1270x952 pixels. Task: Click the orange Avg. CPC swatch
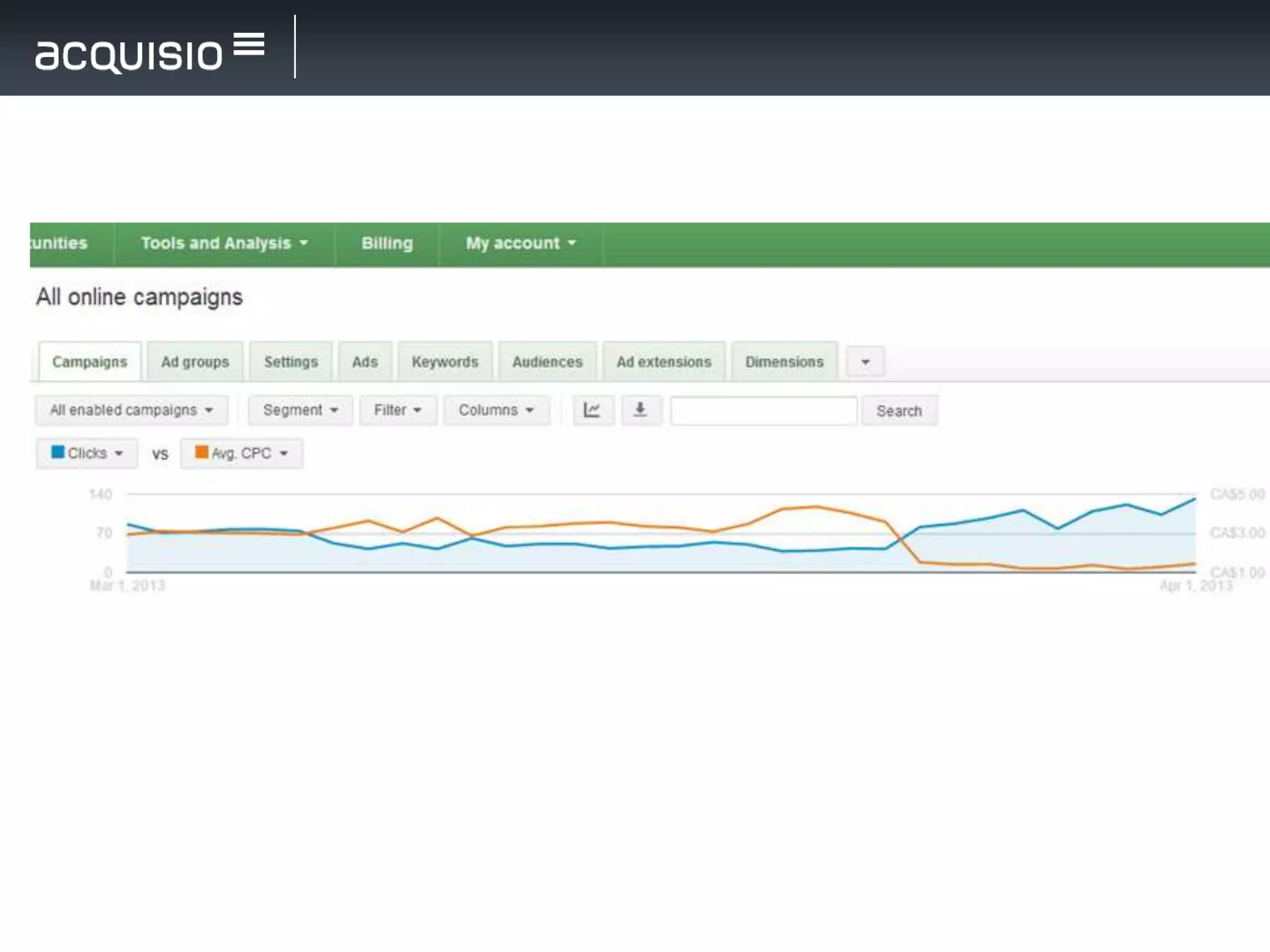click(202, 452)
